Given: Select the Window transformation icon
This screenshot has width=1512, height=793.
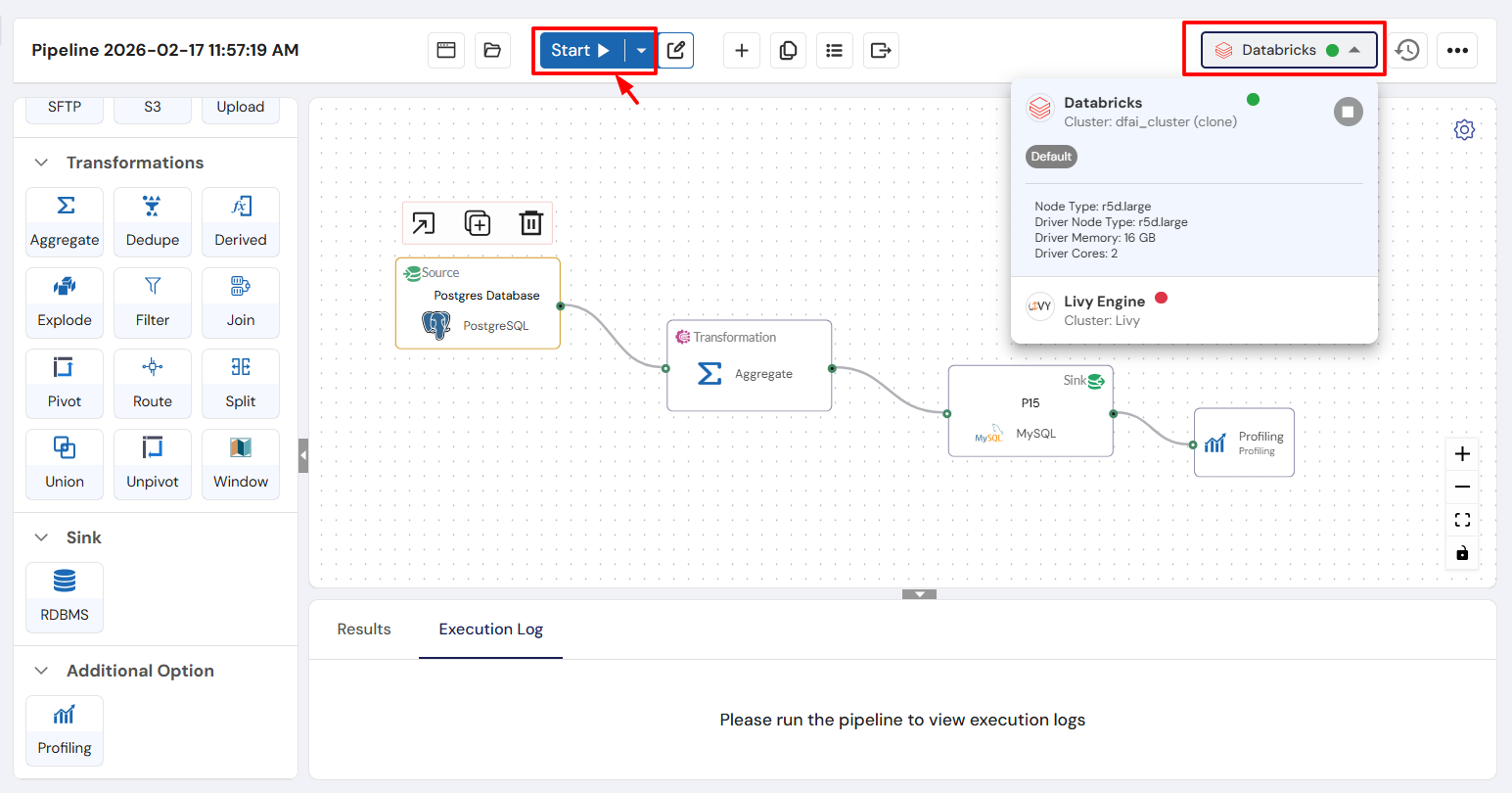Looking at the screenshot, I should point(240,463).
